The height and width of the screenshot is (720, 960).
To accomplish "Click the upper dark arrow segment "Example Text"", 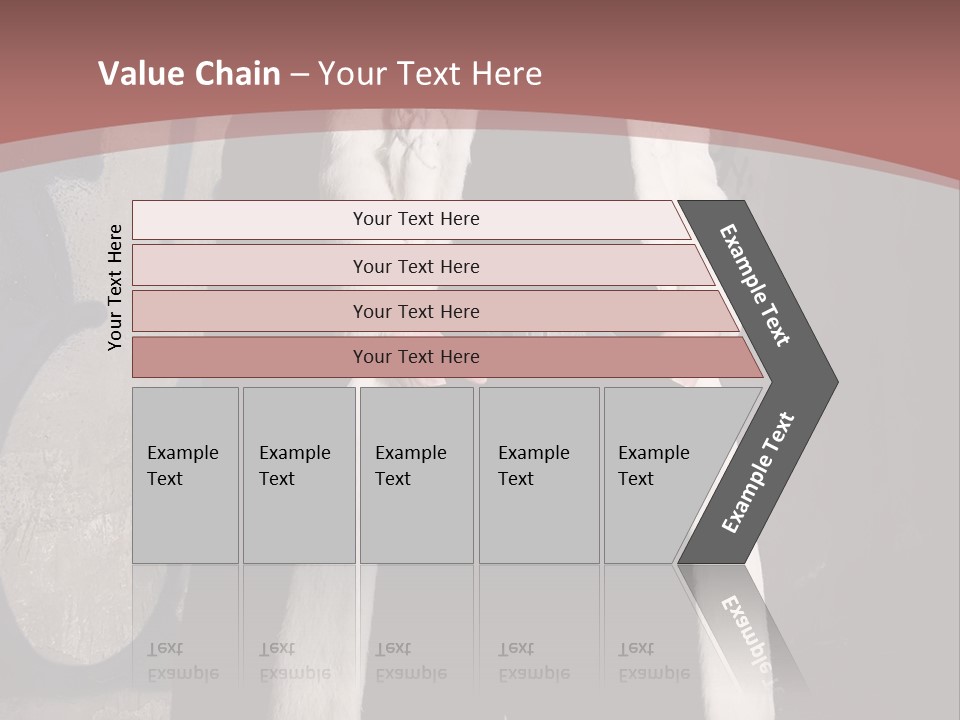I will pyautogui.click(x=757, y=287).
